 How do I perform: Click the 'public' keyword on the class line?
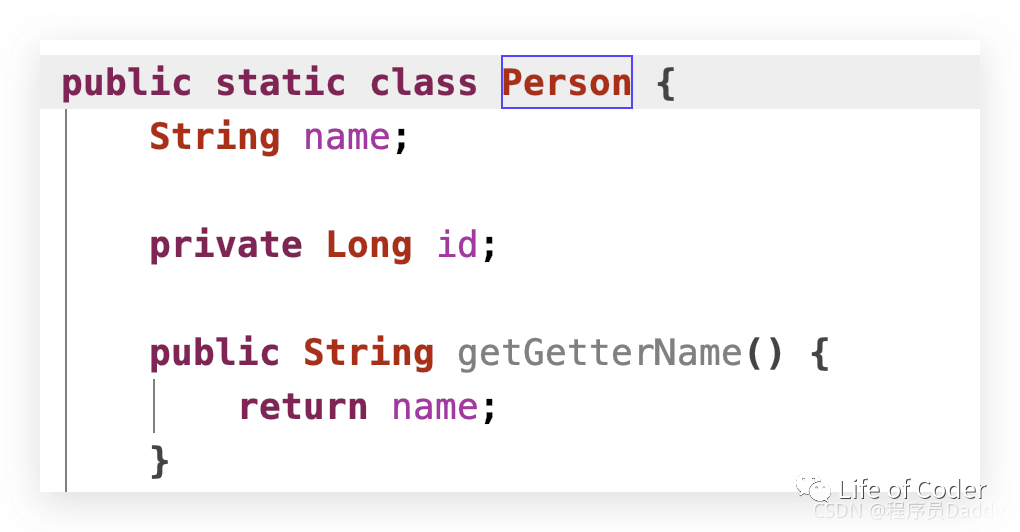tap(126, 82)
